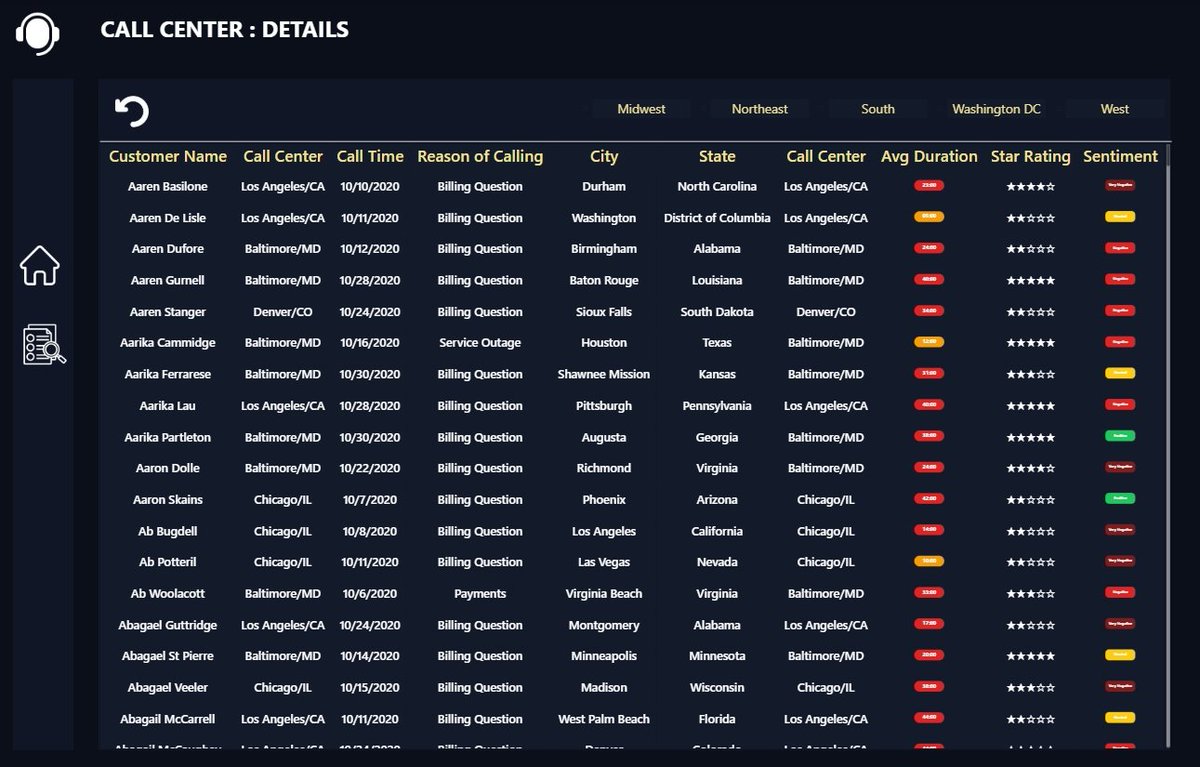Reset filters with the undo arrow icon
The height and width of the screenshot is (767, 1200).
(x=132, y=111)
